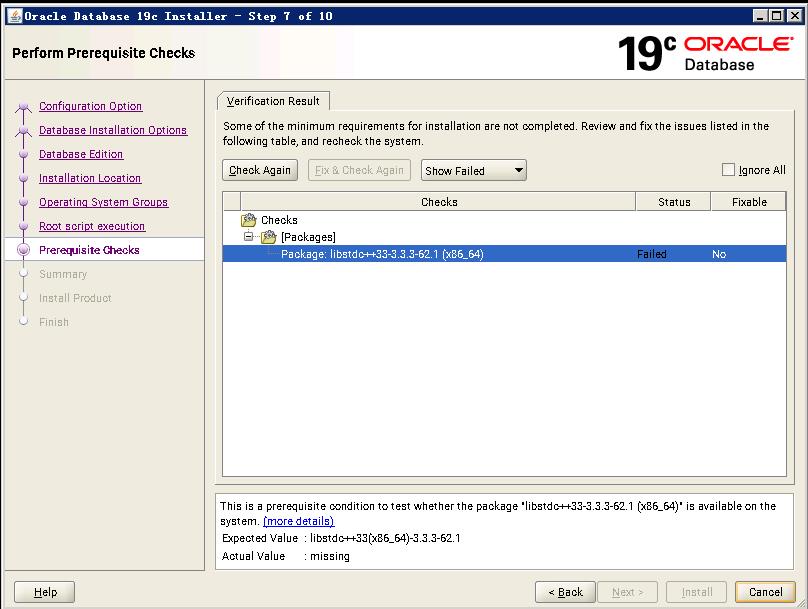Click the Checks root folder icon
Screen dimensions: 808x609
(248, 220)
